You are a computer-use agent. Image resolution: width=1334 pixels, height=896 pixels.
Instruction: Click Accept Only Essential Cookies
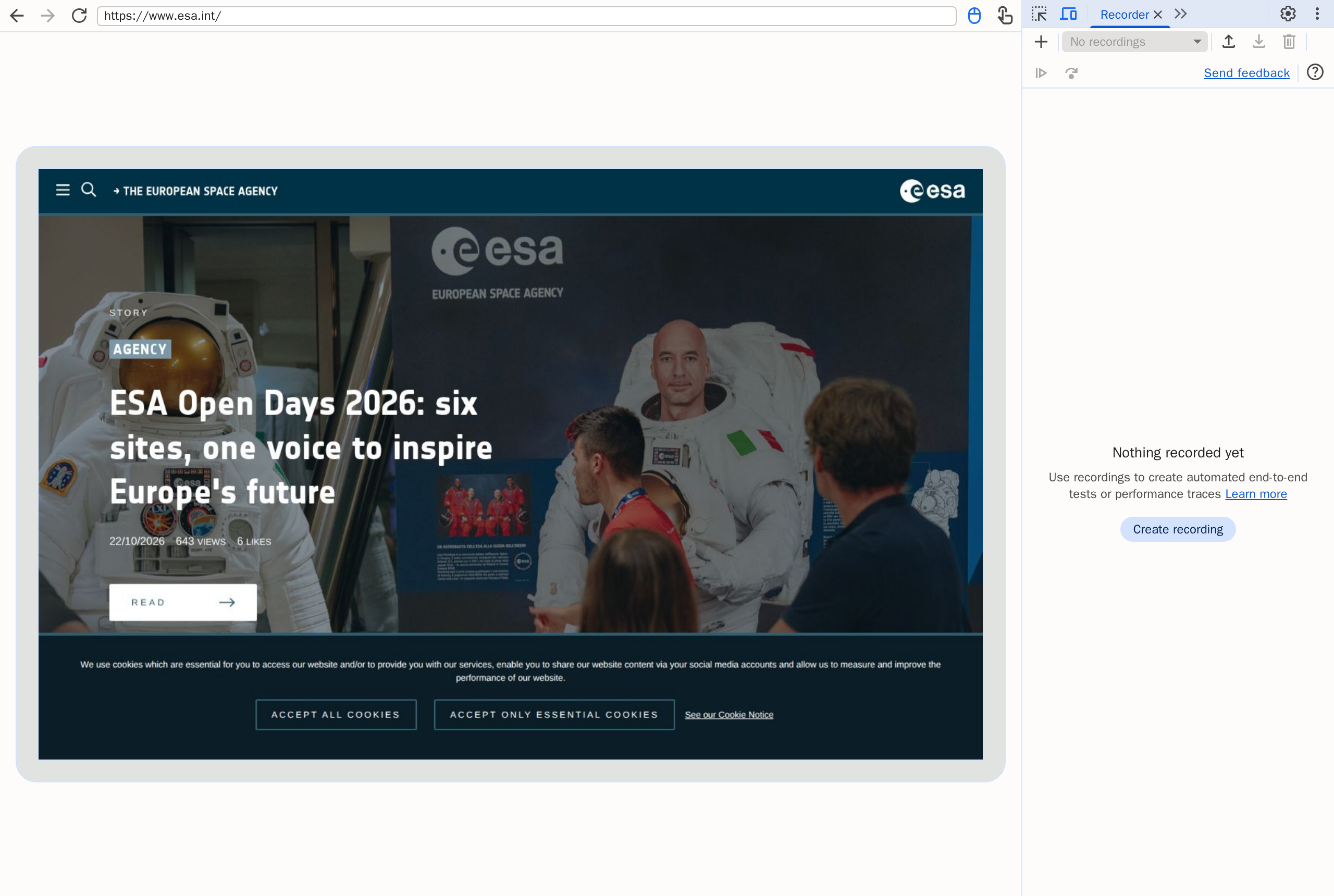coord(554,714)
